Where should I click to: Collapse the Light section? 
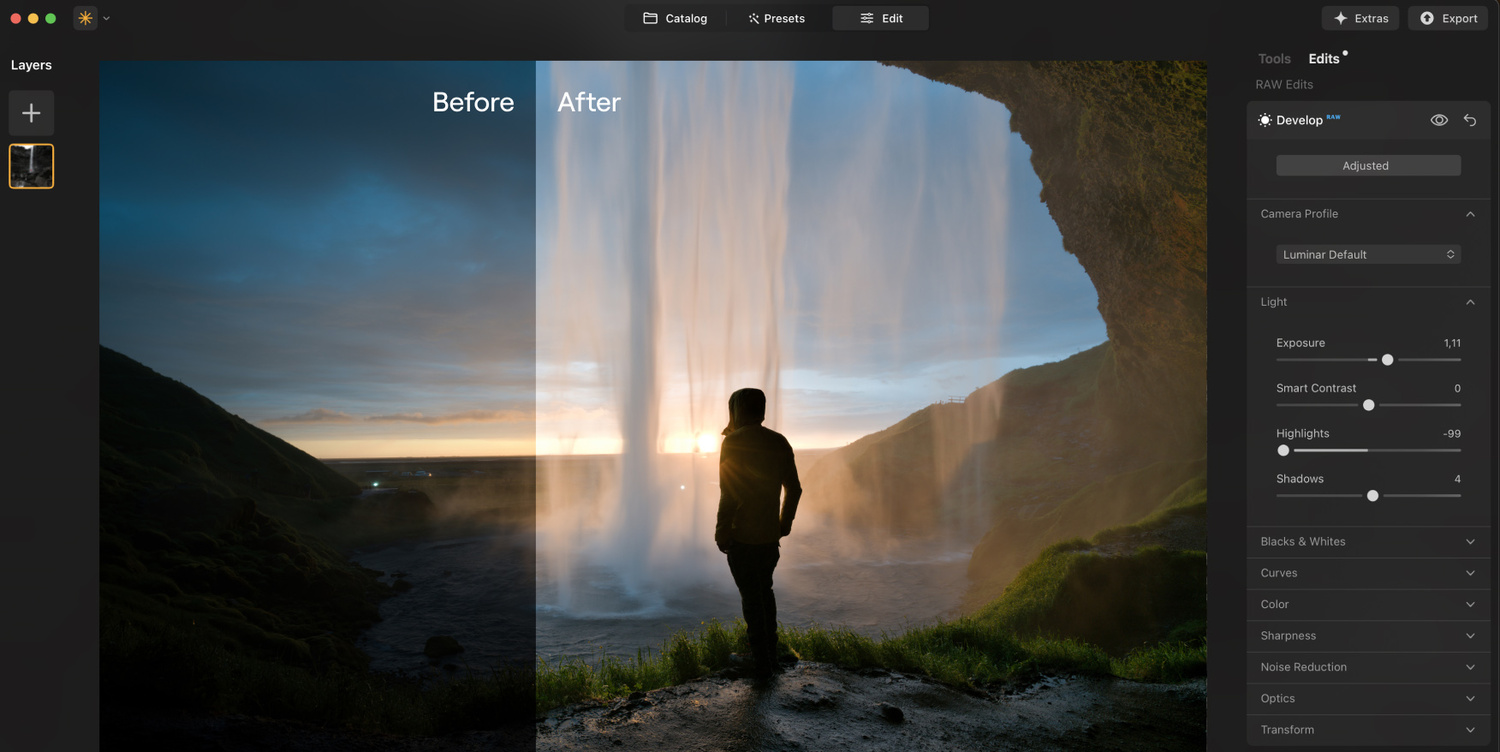pos(1470,302)
